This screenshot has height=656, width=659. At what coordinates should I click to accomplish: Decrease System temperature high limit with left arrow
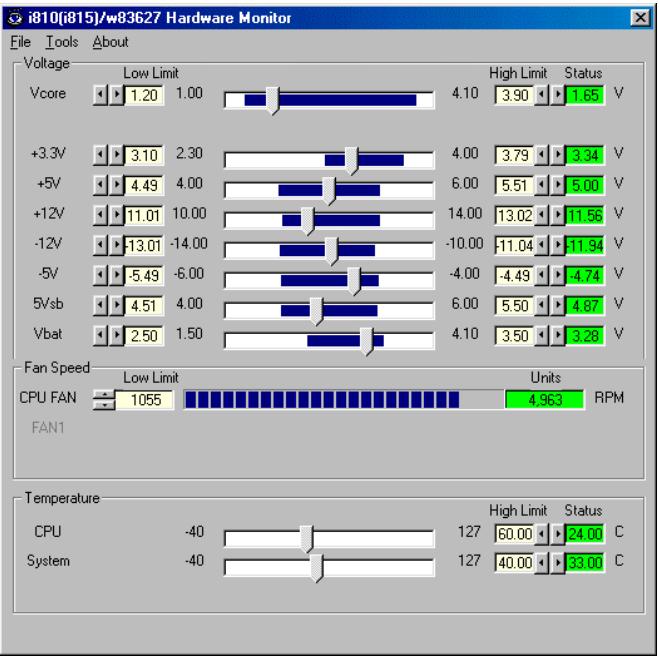pyautogui.click(x=542, y=562)
